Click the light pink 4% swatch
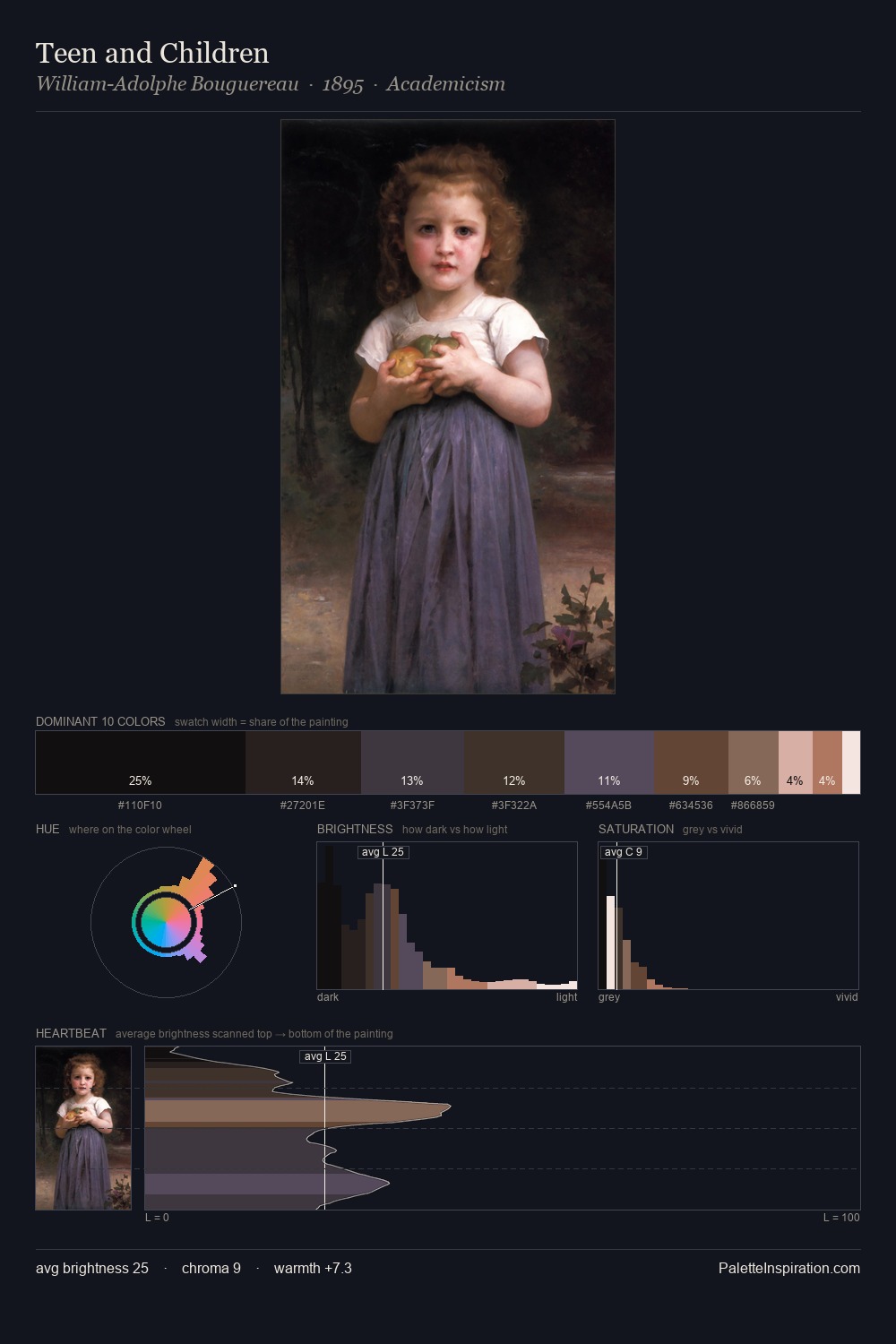The height and width of the screenshot is (1344, 896). coord(796,762)
